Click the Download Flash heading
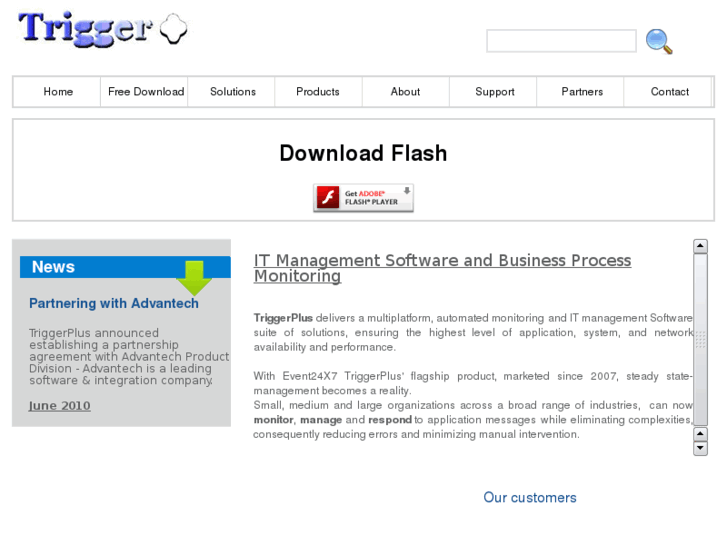 tap(363, 153)
